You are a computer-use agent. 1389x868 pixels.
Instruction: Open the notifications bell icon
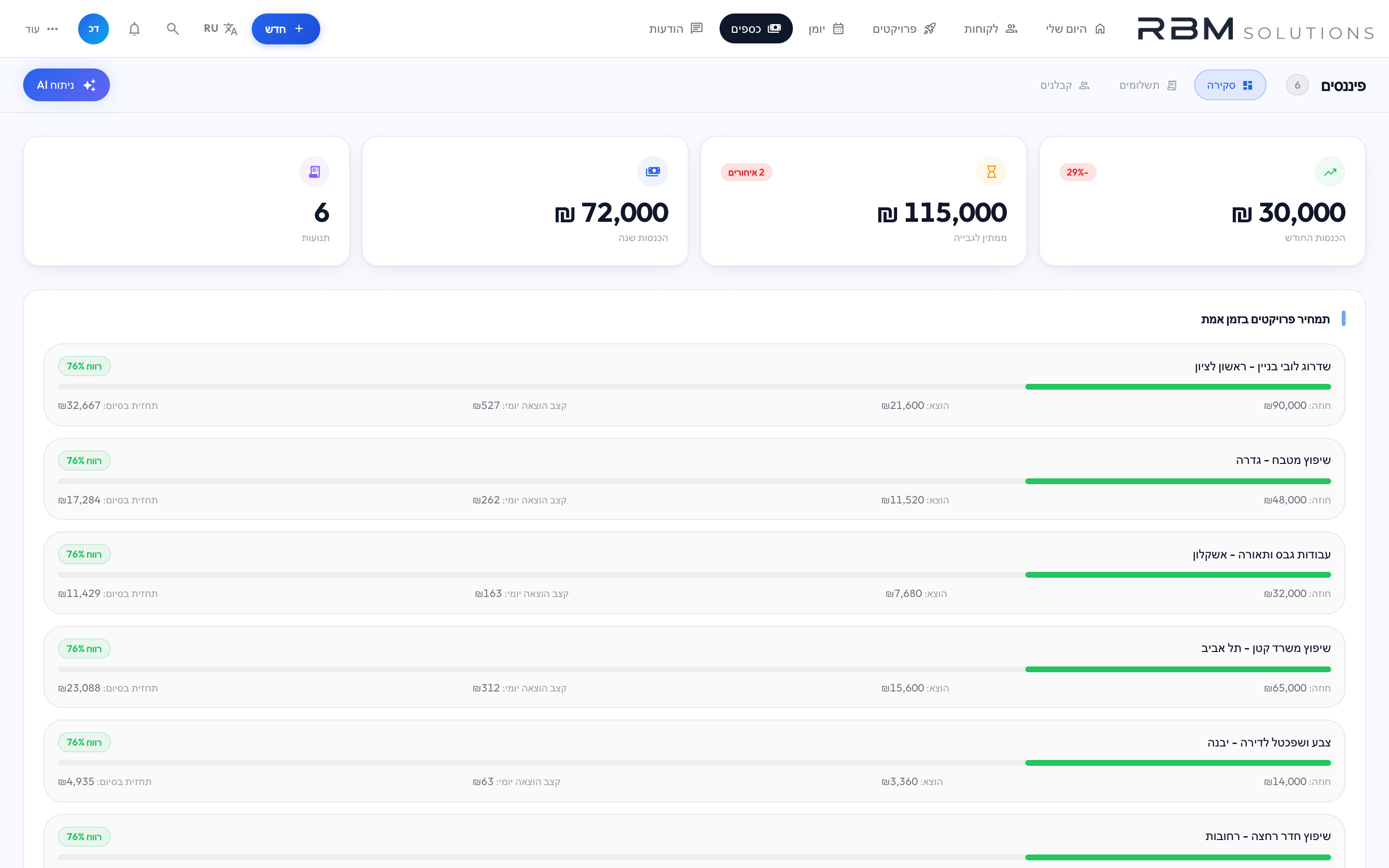pyautogui.click(x=134, y=29)
